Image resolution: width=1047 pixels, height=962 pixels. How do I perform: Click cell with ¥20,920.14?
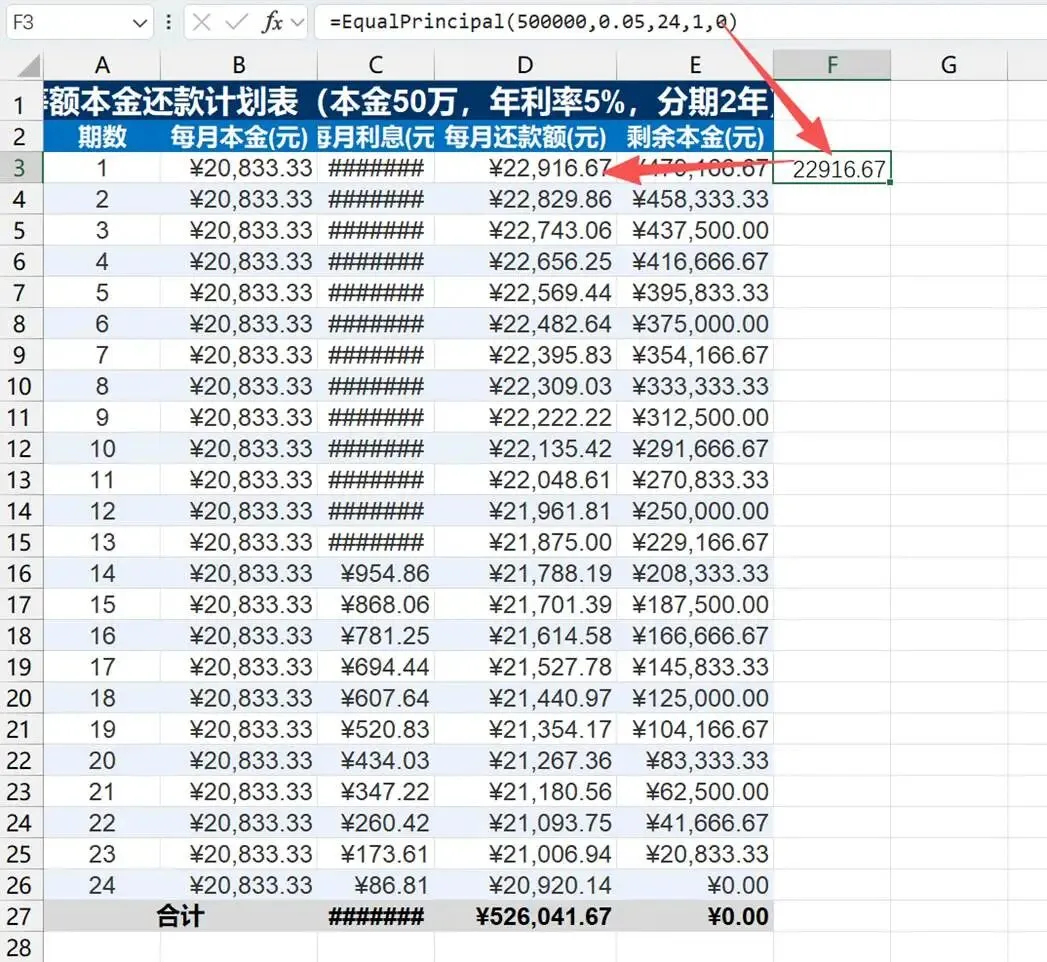pos(525,886)
